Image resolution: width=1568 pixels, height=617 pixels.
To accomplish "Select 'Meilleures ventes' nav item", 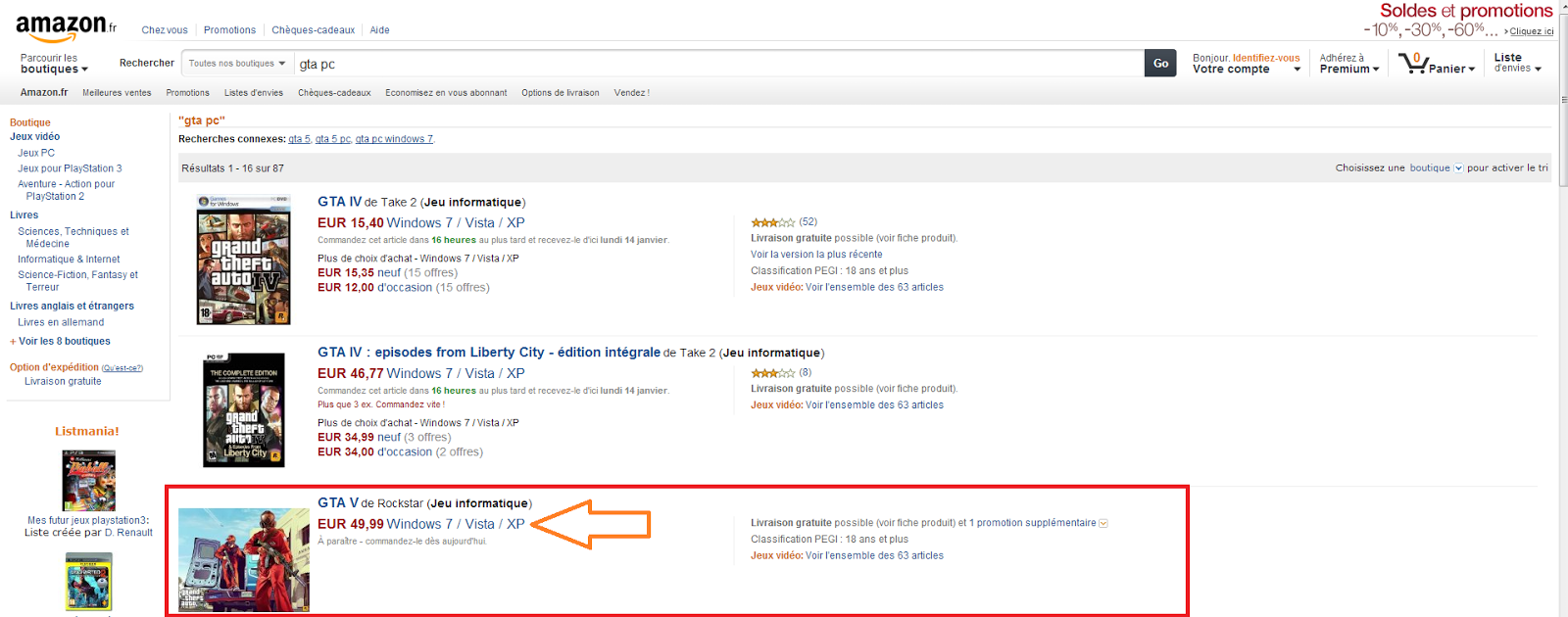I will (117, 93).
